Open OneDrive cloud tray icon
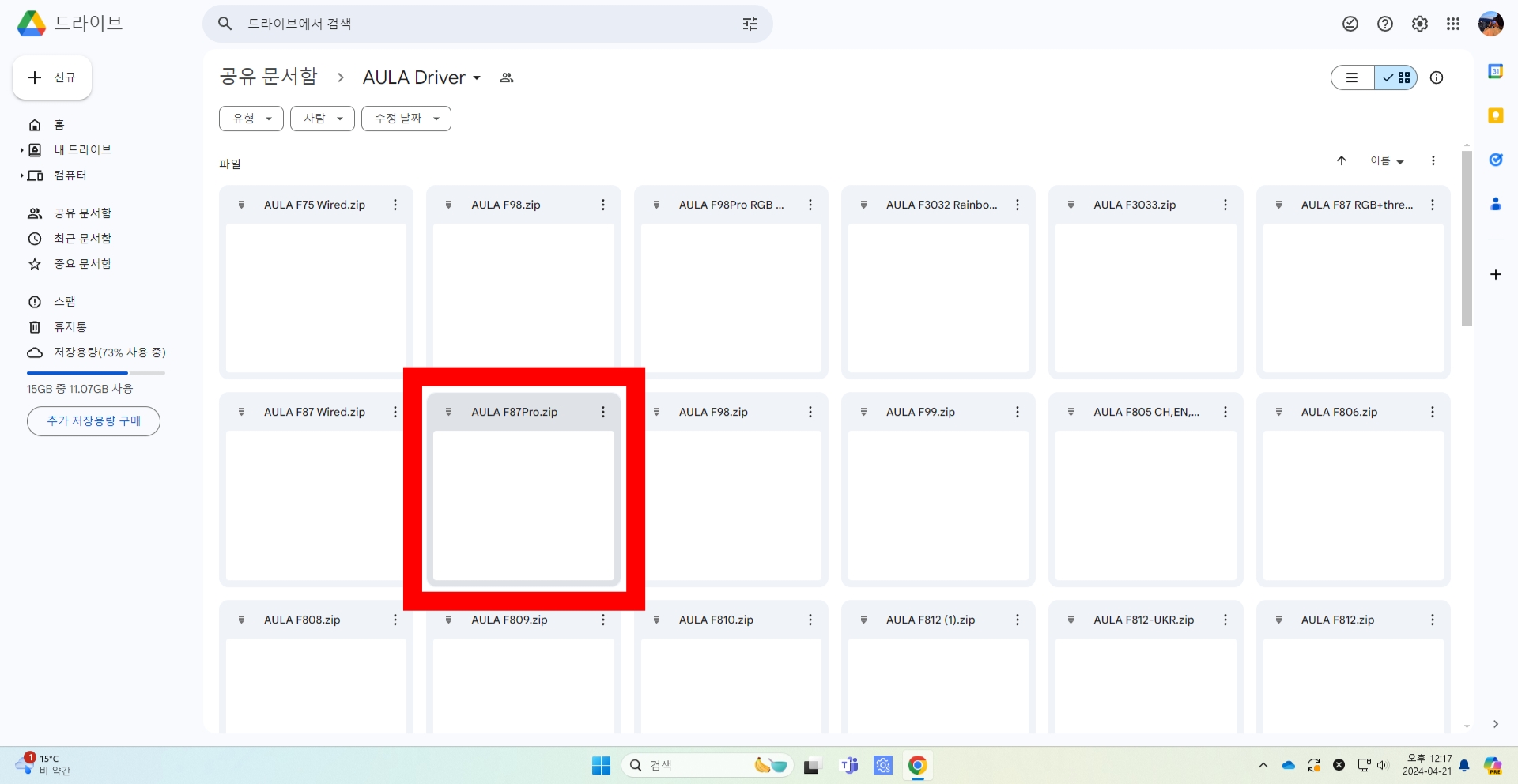1518x784 pixels. [1289, 765]
